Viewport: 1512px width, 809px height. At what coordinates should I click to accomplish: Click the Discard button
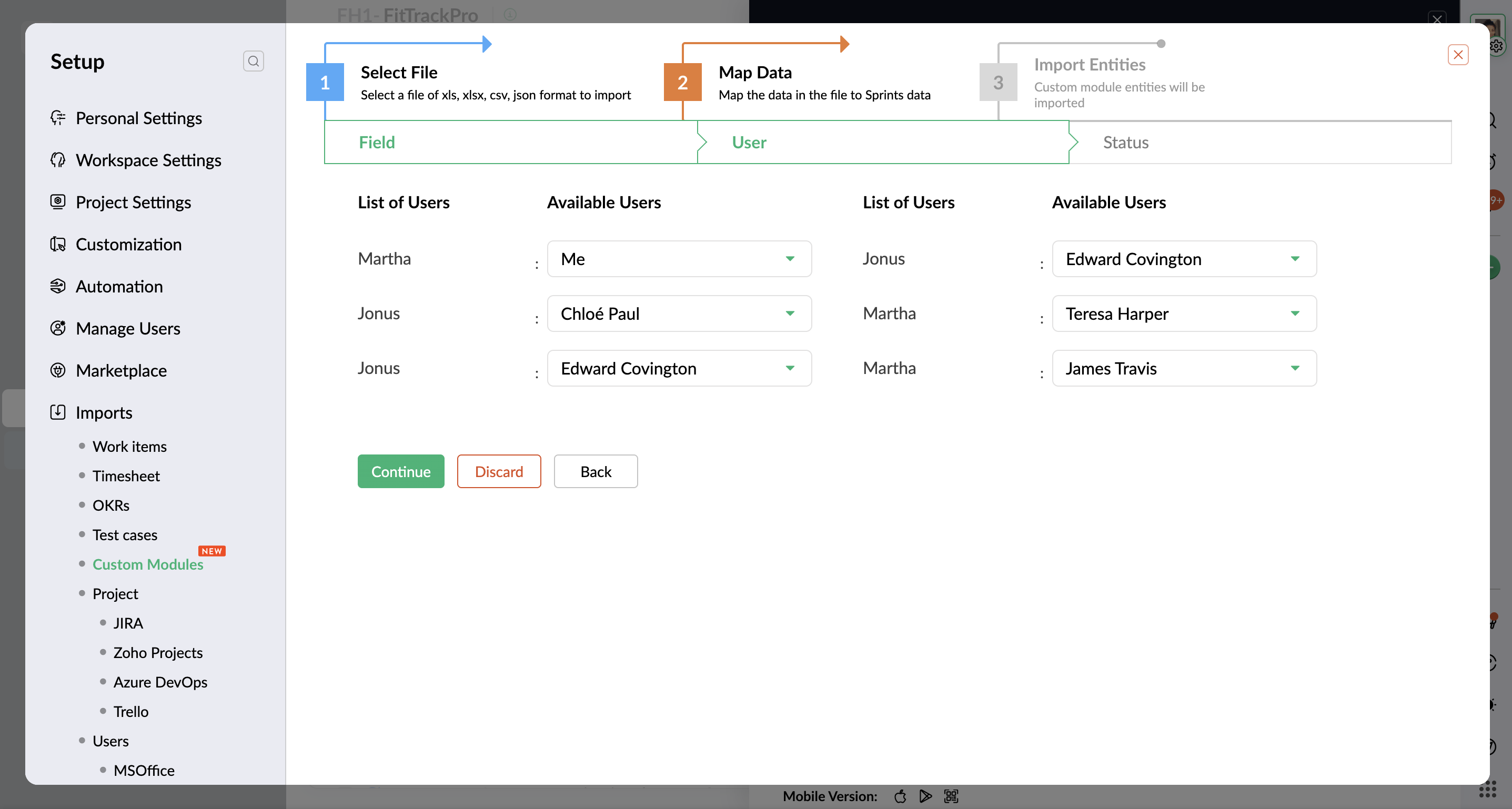[498, 471]
